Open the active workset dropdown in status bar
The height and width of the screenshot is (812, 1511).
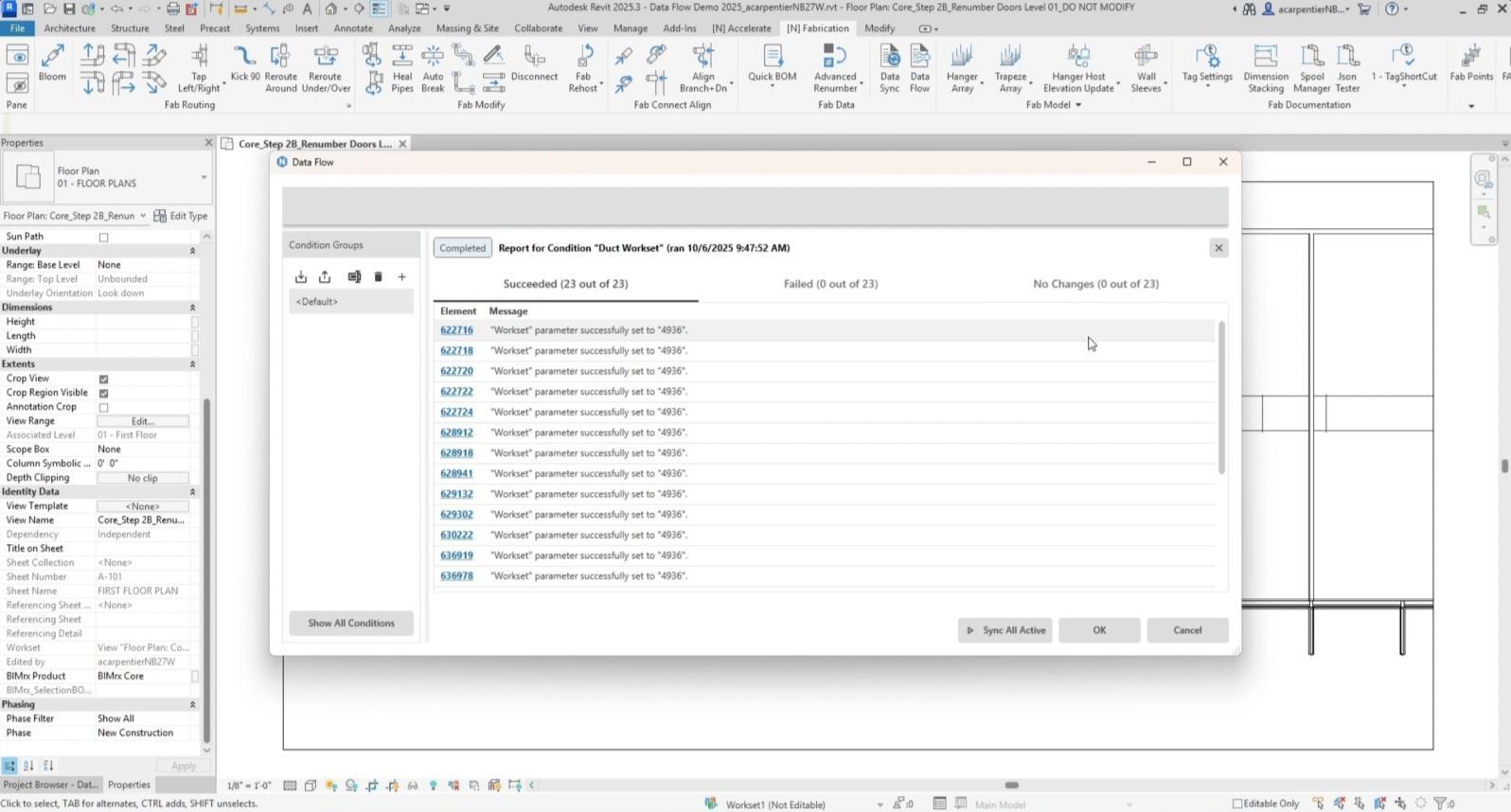point(880,804)
